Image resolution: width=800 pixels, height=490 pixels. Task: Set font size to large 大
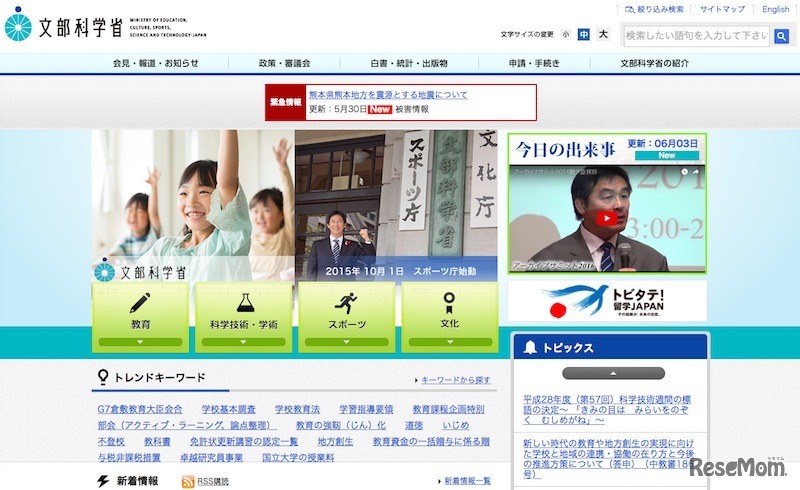coord(603,34)
